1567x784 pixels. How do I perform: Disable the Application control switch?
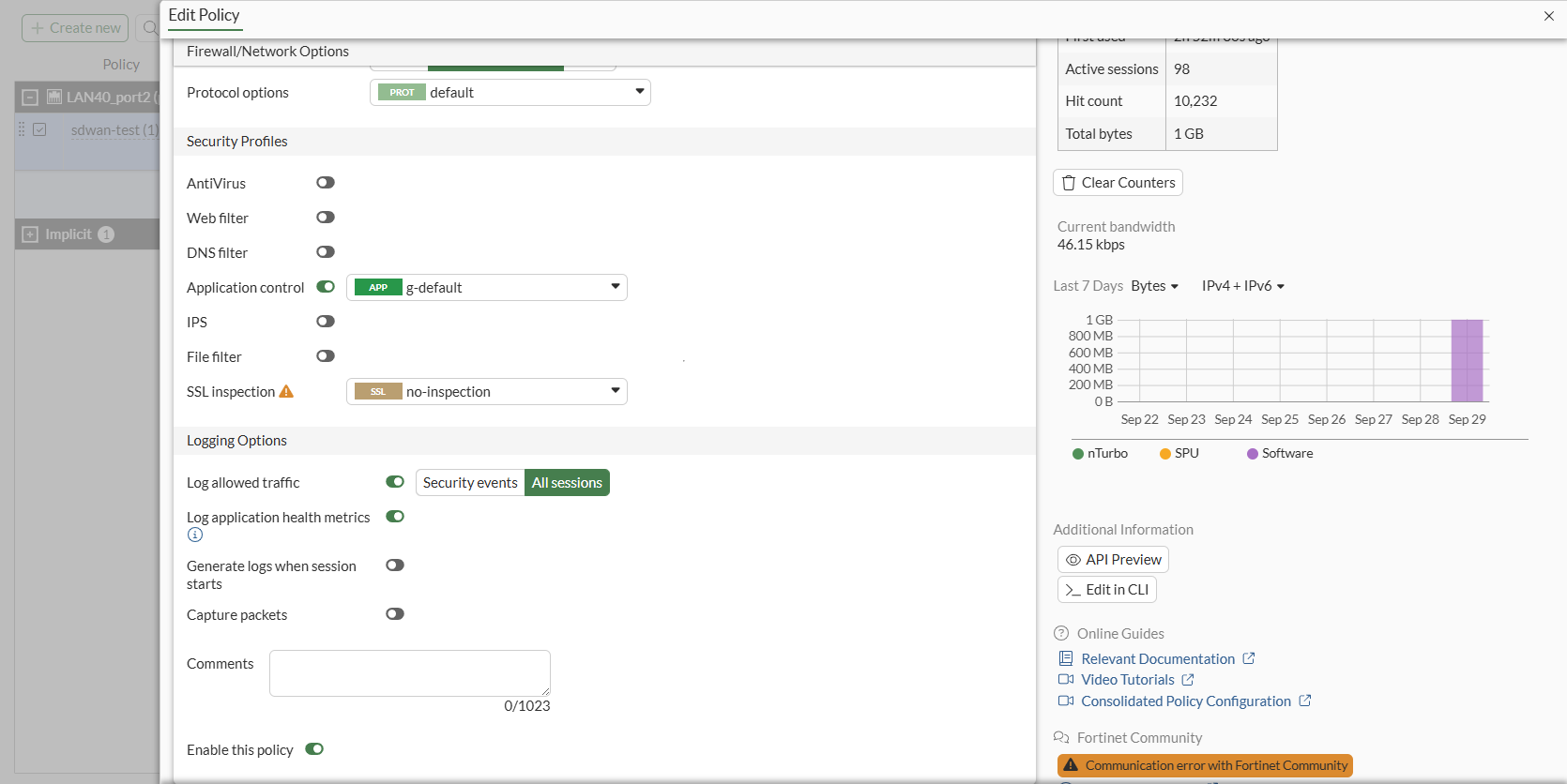pos(326,287)
